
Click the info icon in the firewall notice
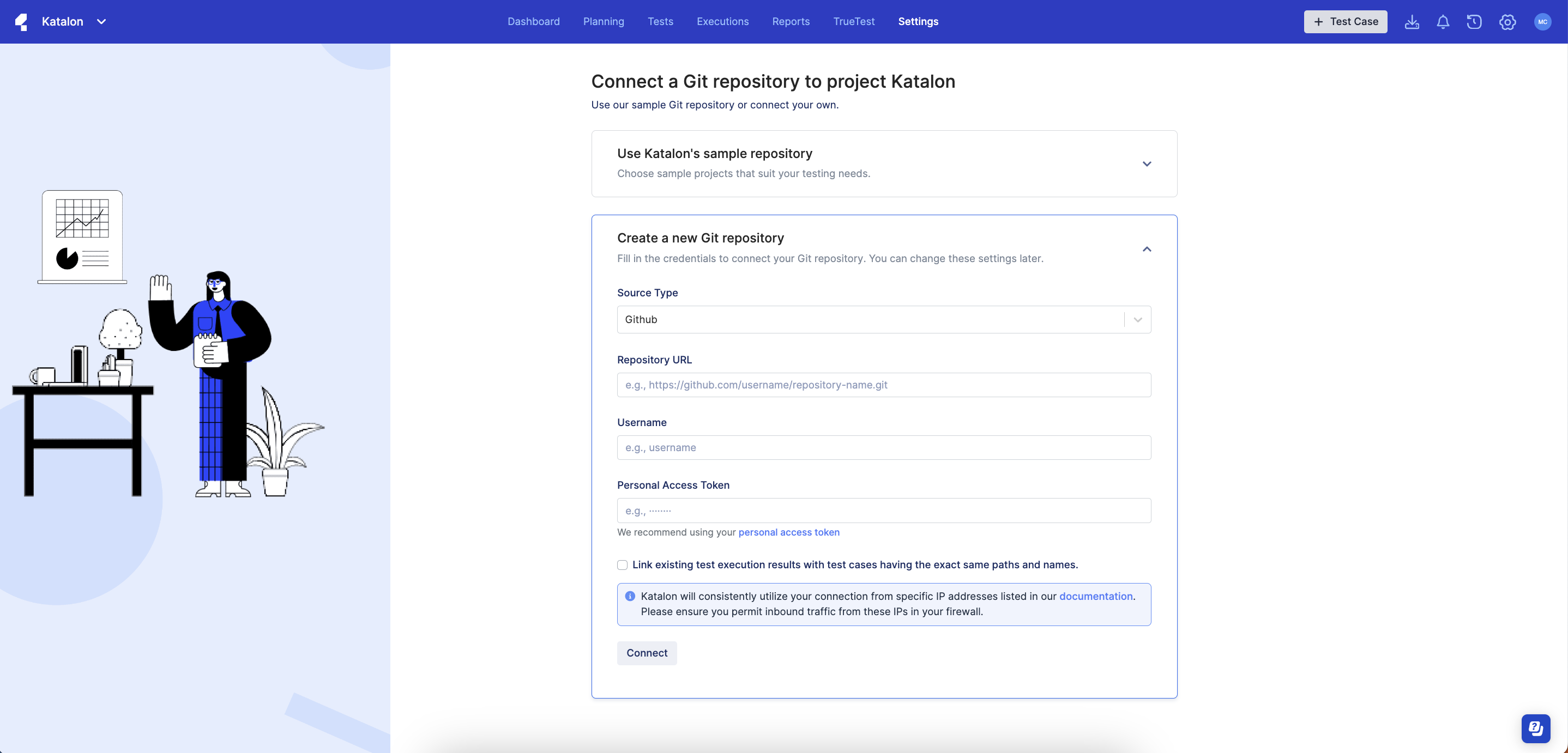630,596
